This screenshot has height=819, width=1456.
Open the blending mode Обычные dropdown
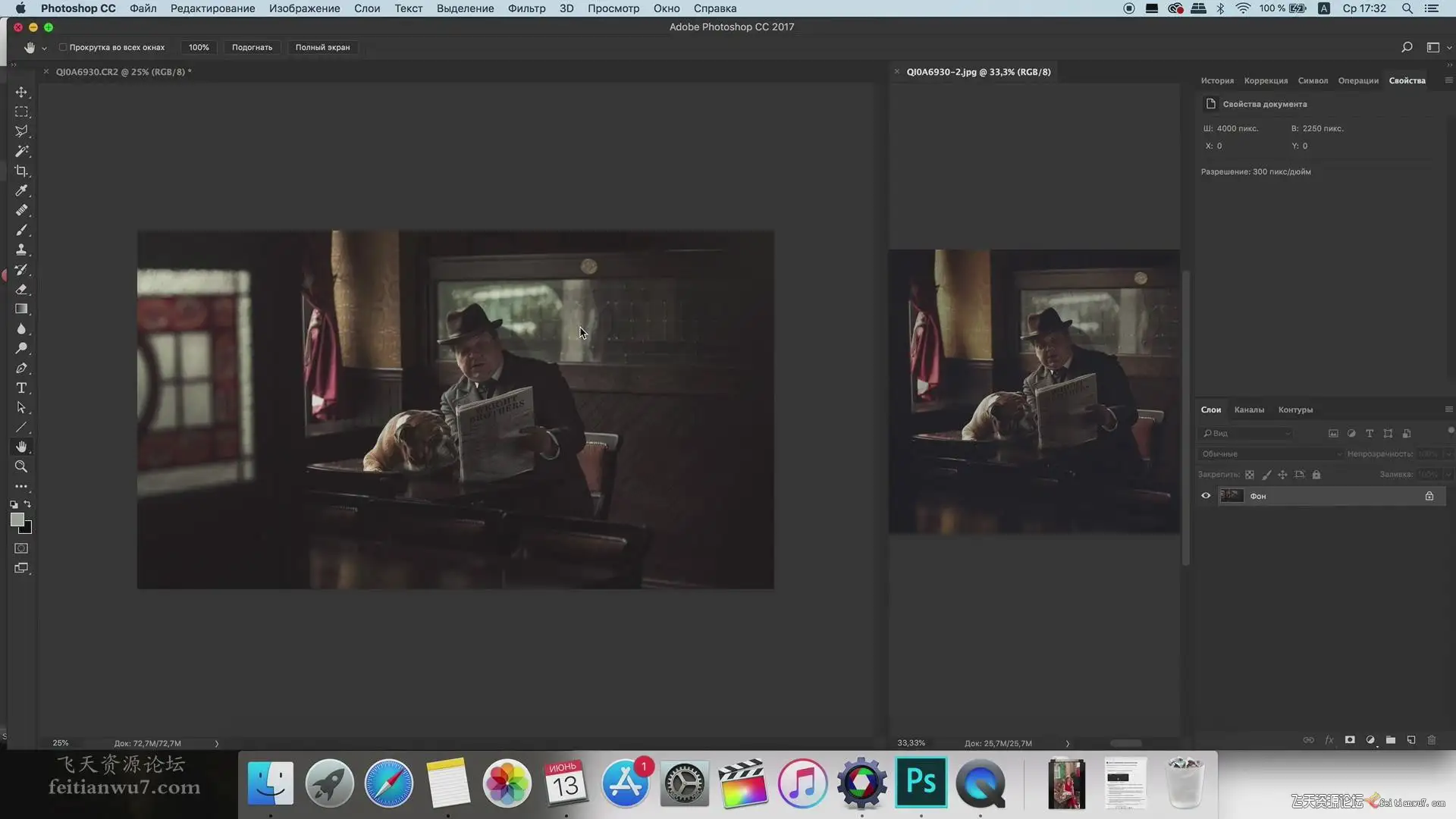[x=1270, y=454]
